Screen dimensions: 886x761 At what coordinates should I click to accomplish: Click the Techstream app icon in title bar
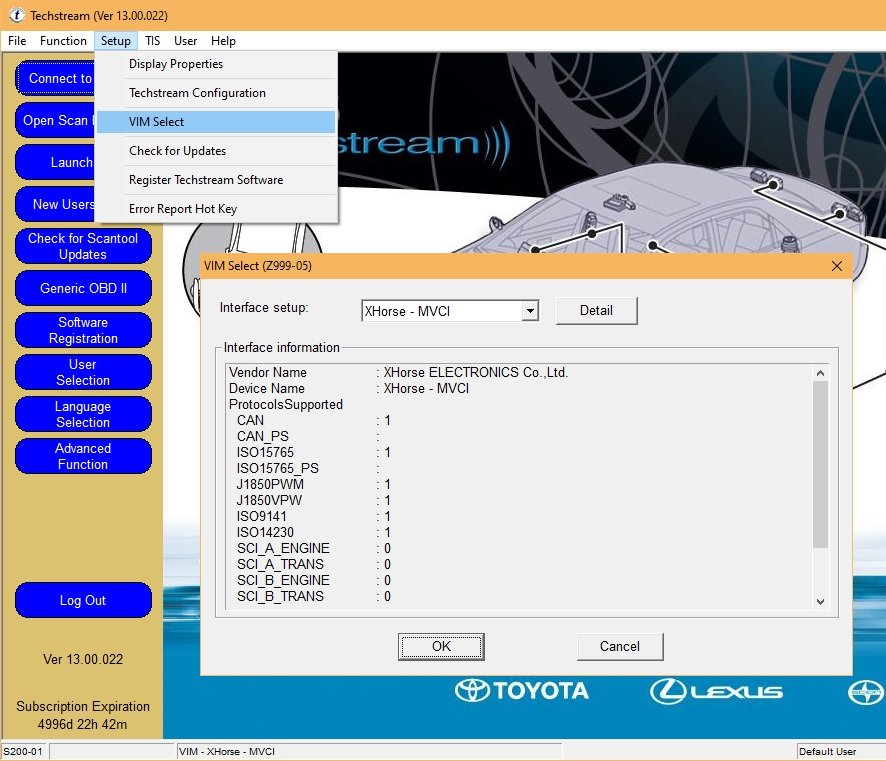coord(16,15)
